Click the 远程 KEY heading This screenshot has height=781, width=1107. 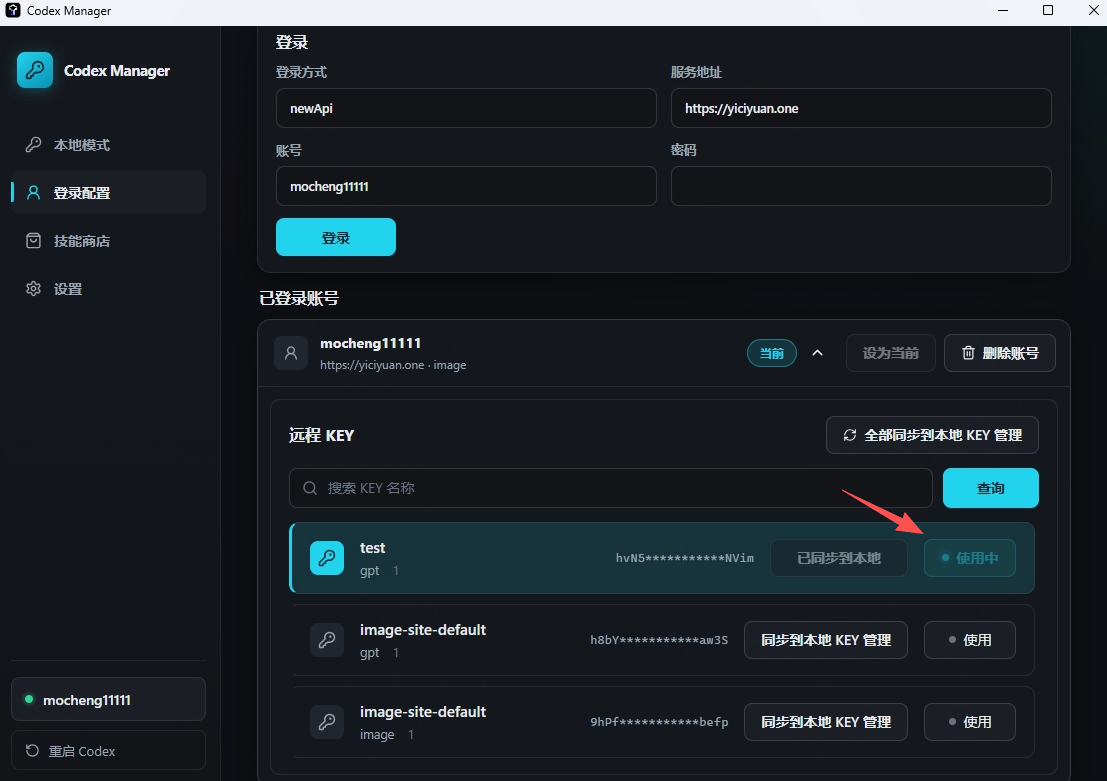pyautogui.click(x=321, y=435)
